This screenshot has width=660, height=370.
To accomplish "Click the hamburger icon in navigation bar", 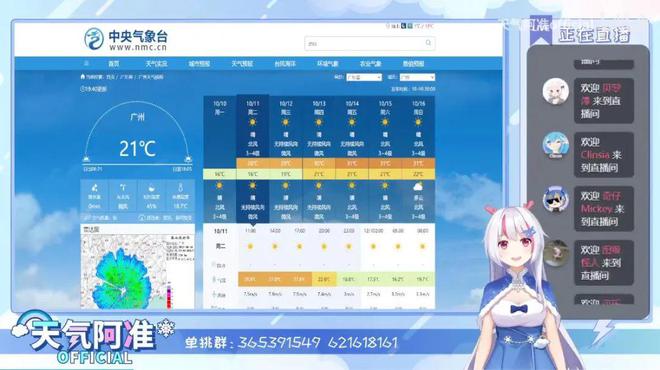I will tap(86, 64).
